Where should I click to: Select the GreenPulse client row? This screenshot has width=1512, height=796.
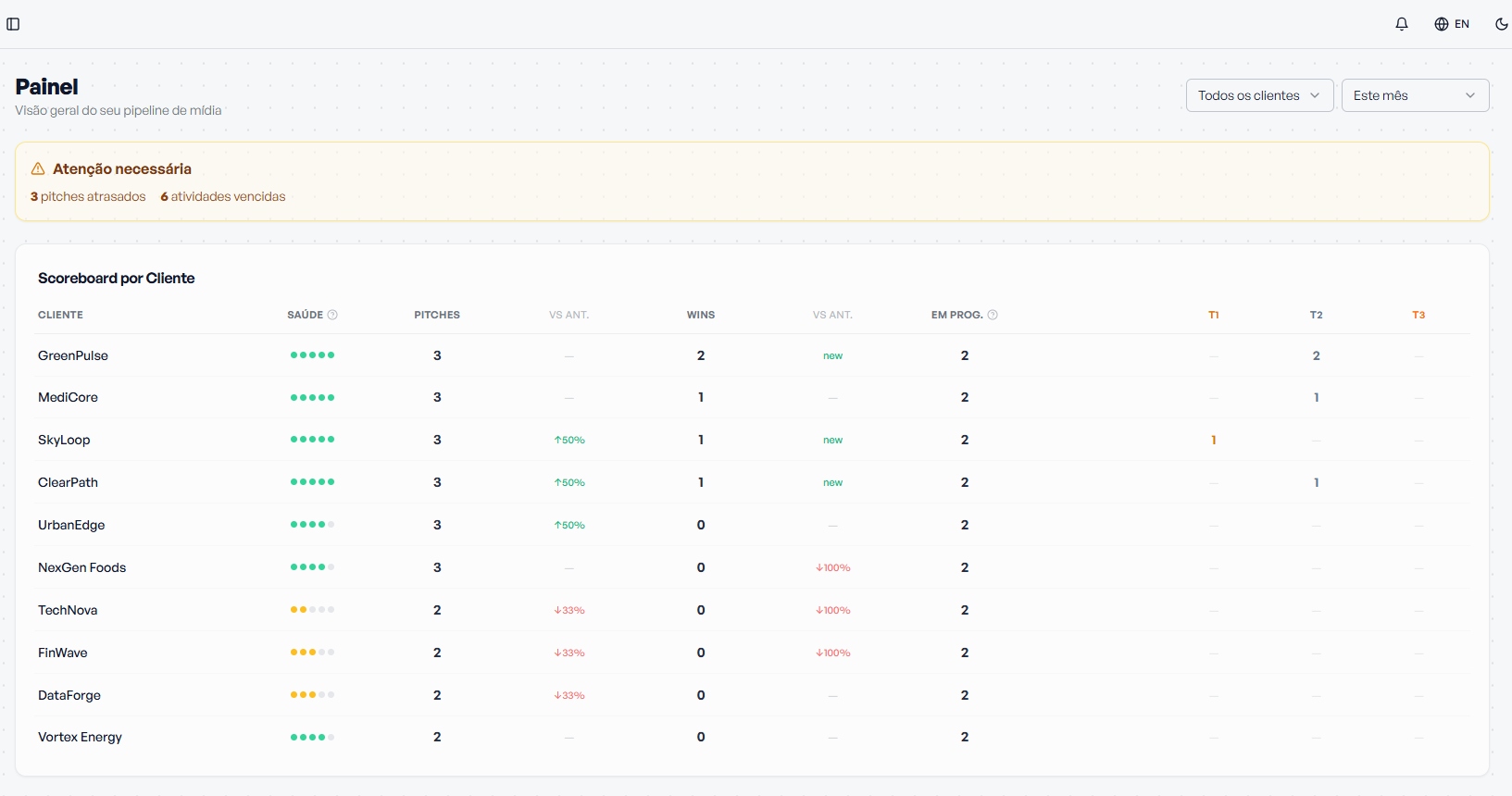pyautogui.click(x=752, y=355)
